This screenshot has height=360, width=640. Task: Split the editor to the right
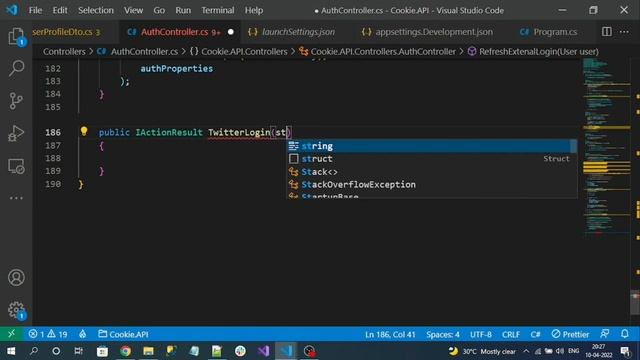pyautogui.click(x=607, y=31)
